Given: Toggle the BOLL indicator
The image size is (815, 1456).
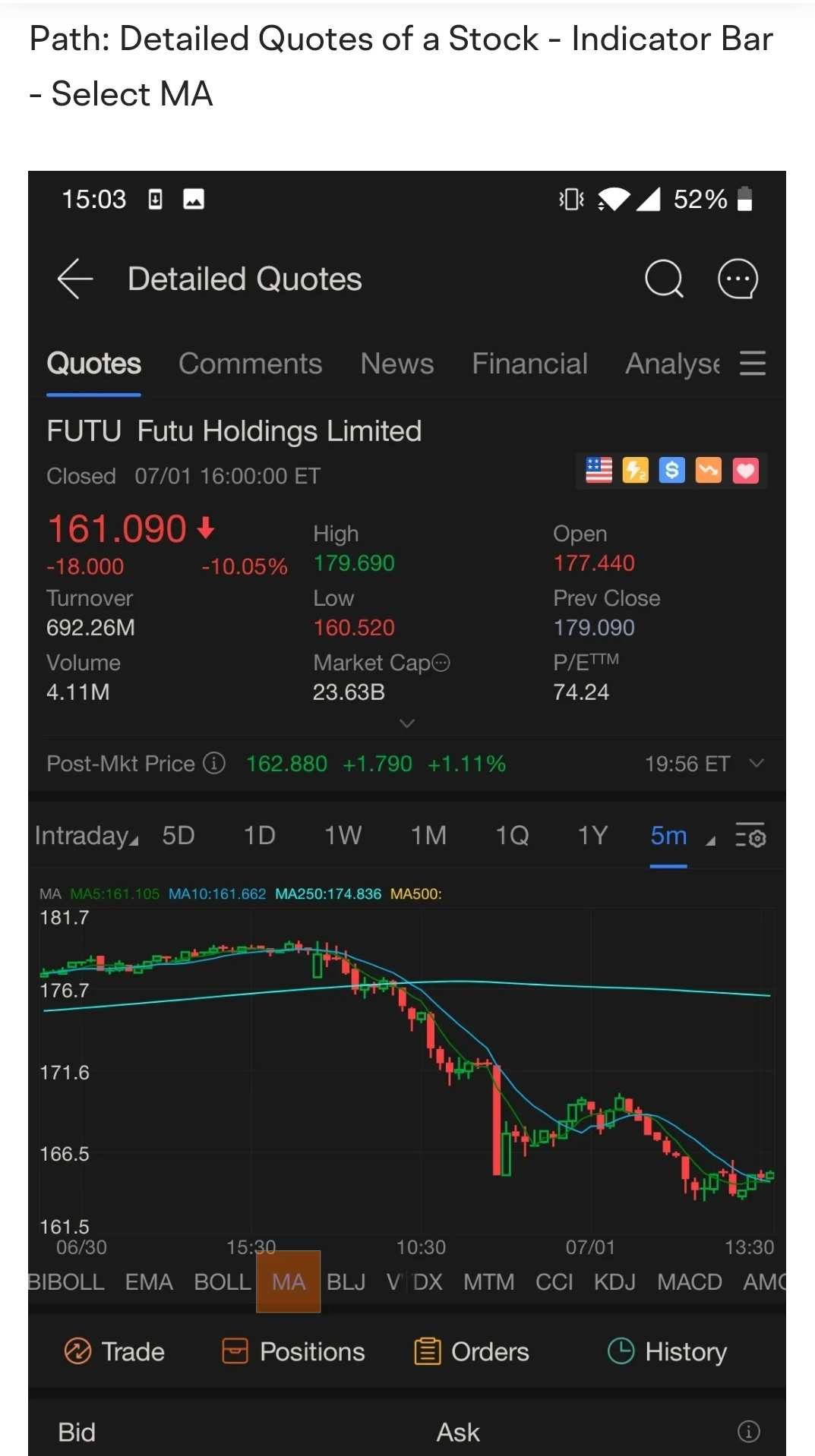Looking at the screenshot, I should [222, 1282].
